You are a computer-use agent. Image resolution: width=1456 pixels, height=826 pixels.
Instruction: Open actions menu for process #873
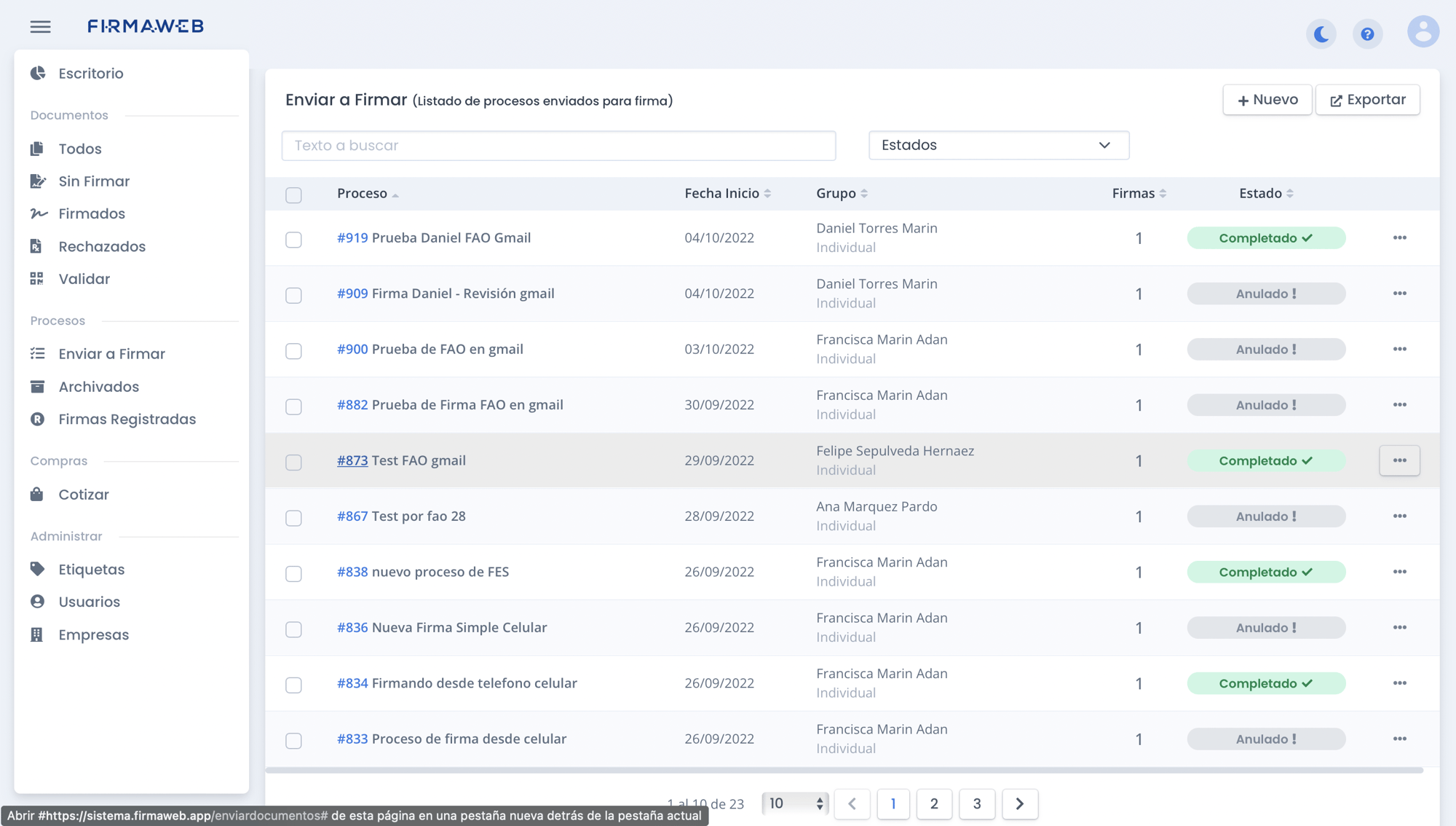click(x=1399, y=460)
